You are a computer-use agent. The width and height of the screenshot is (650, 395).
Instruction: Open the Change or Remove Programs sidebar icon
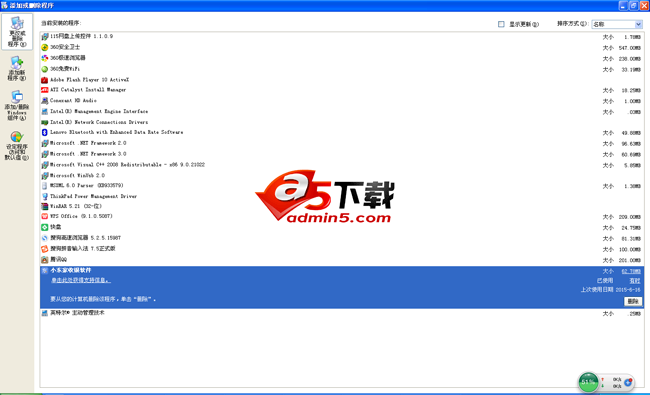coord(17,32)
